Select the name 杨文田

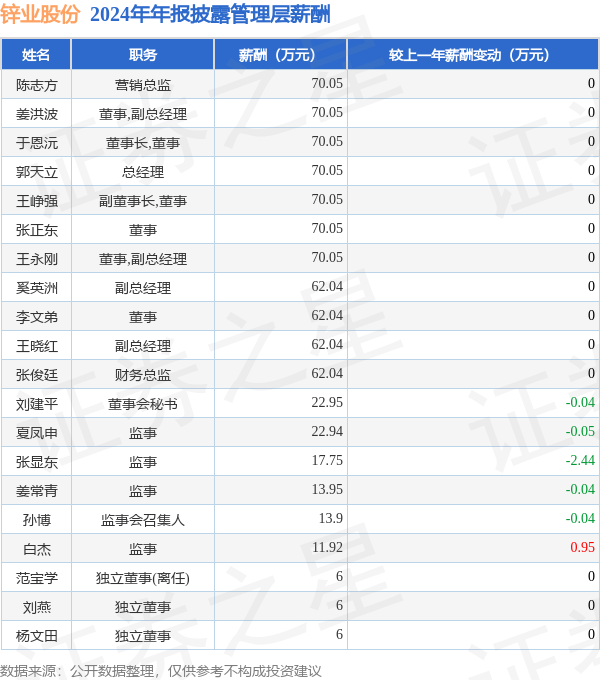(x=37, y=636)
